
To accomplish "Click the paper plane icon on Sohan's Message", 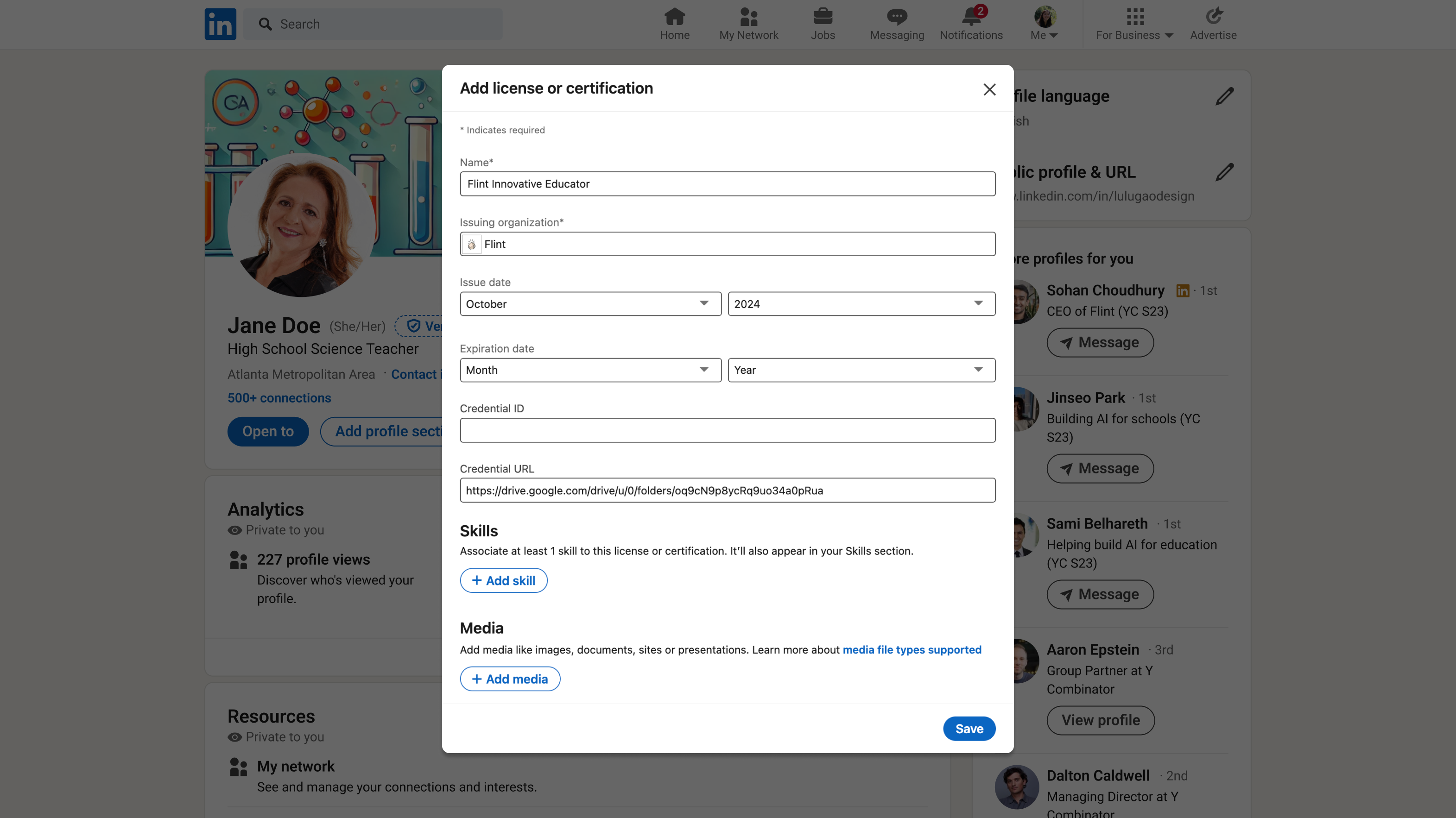I will pos(1066,343).
